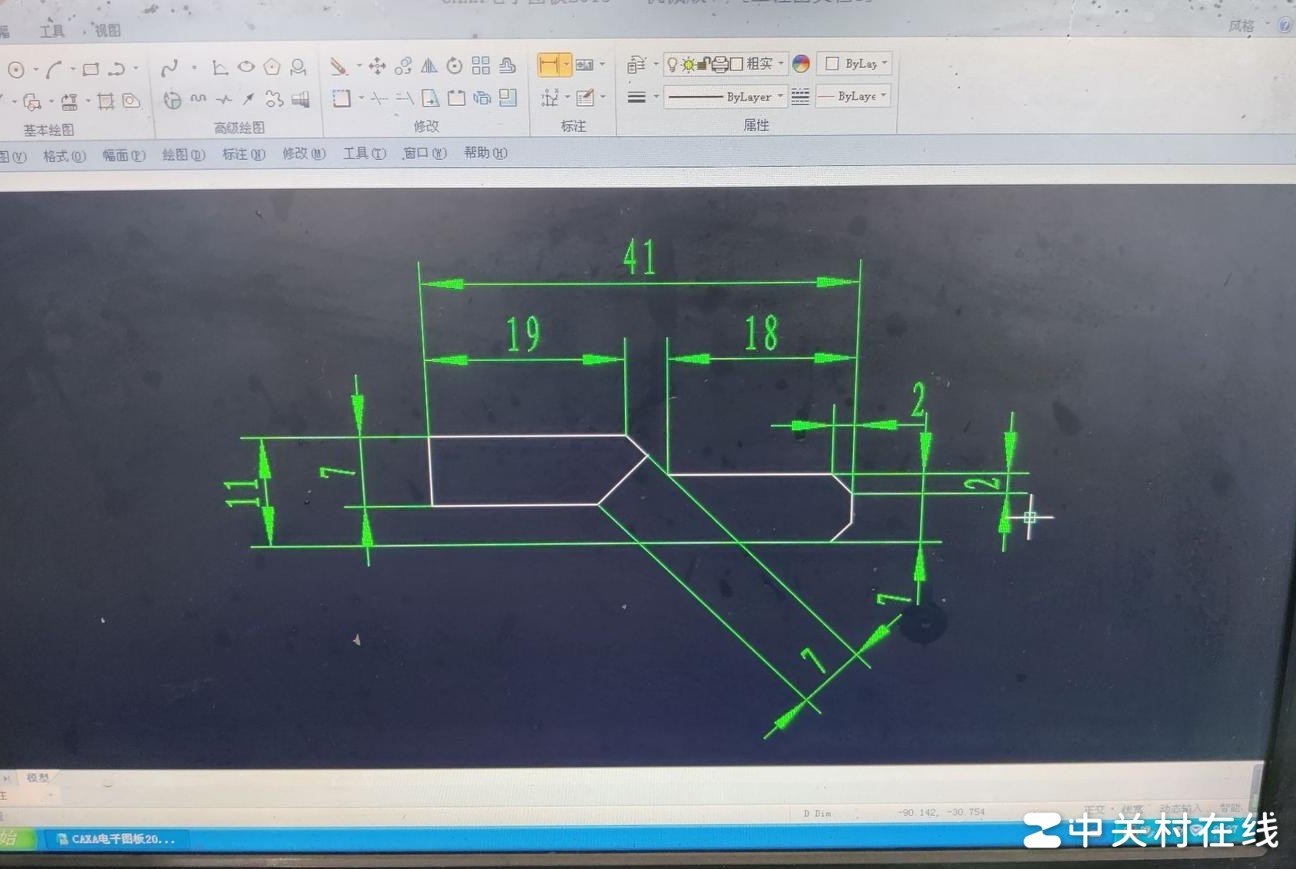Toggle the layer lock icon in 属性 panel
This screenshot has height=869, width=1296.
[703, 64]
